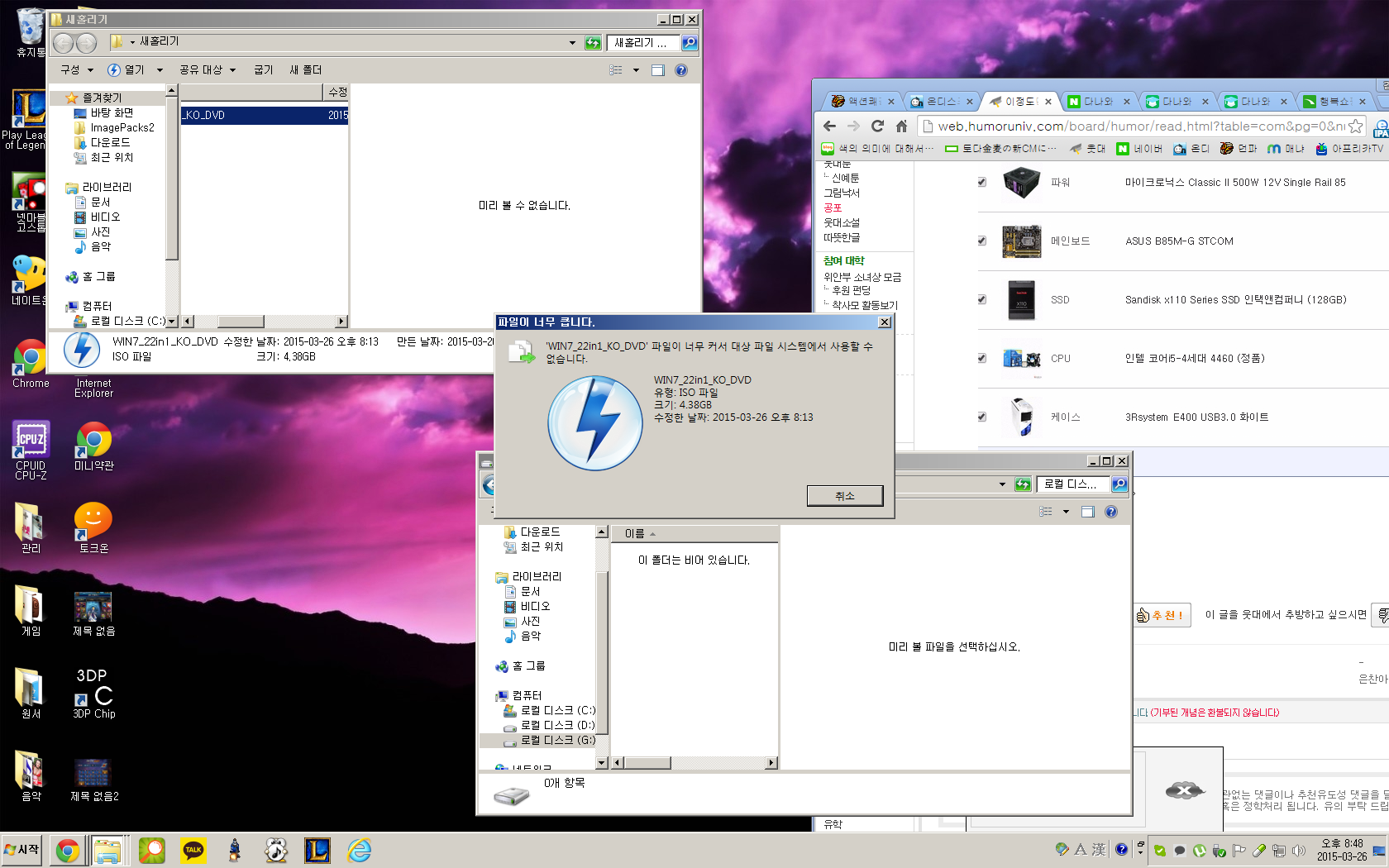This screenshot has height=868, width=1389.
Task: Uncheck the SSD product checkbox
Action: [x=981, y=299]
